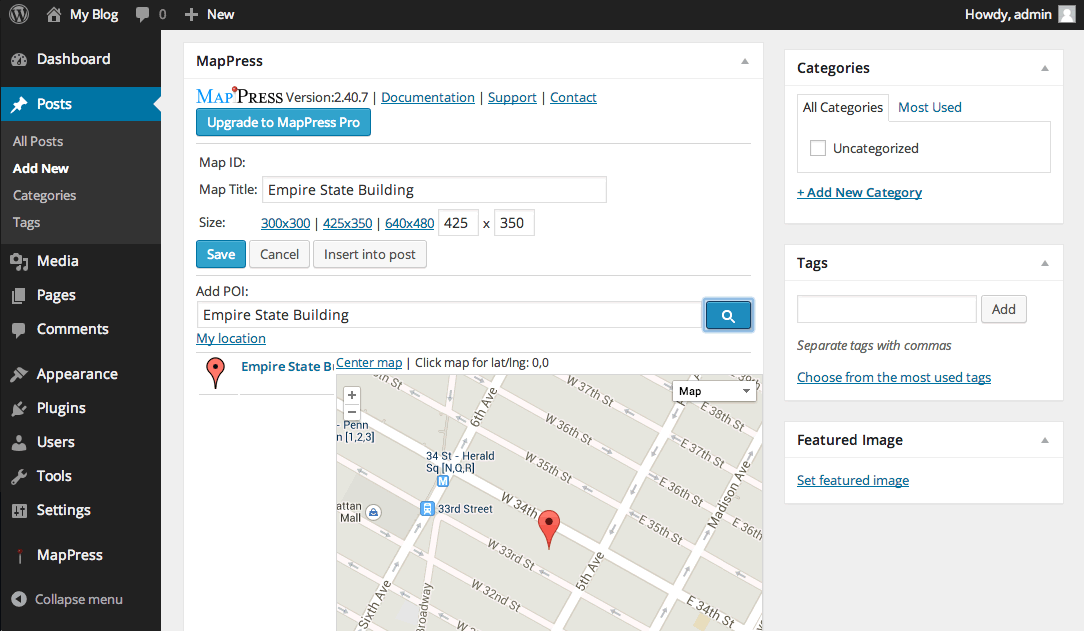This screenshot has width=1084, height=631.
Task: Focus the map height field
Action: tap(514, 223)
